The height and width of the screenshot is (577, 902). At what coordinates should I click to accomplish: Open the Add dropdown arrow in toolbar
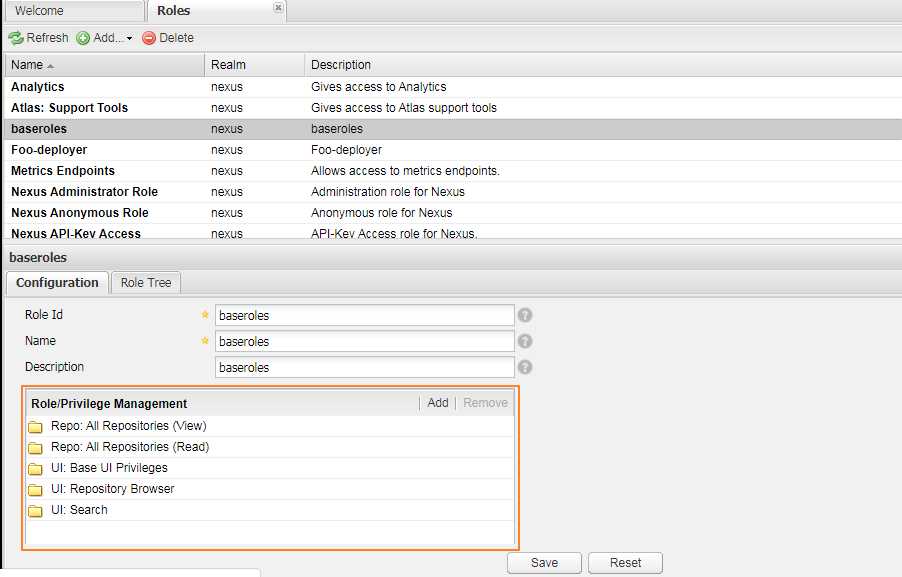pos(129,39)
